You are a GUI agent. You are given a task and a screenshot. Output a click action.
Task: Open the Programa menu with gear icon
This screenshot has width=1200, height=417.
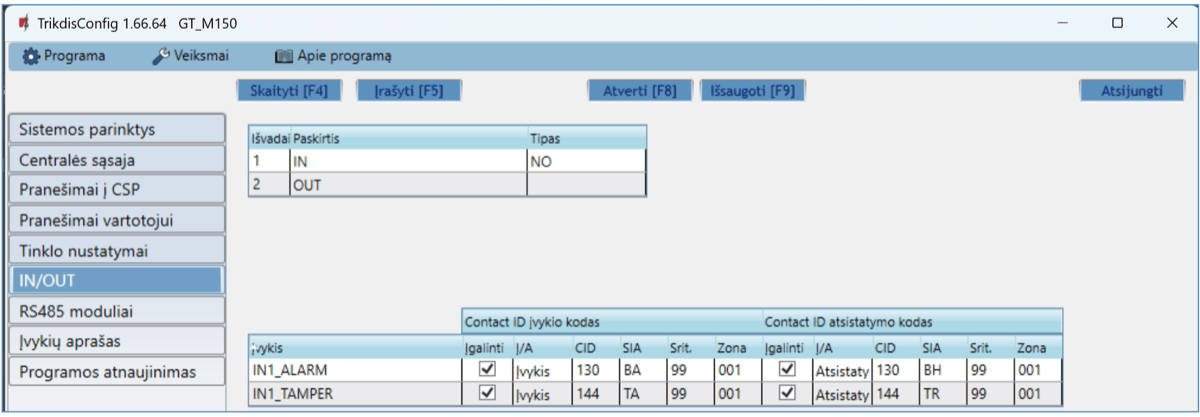coord(64,56)
